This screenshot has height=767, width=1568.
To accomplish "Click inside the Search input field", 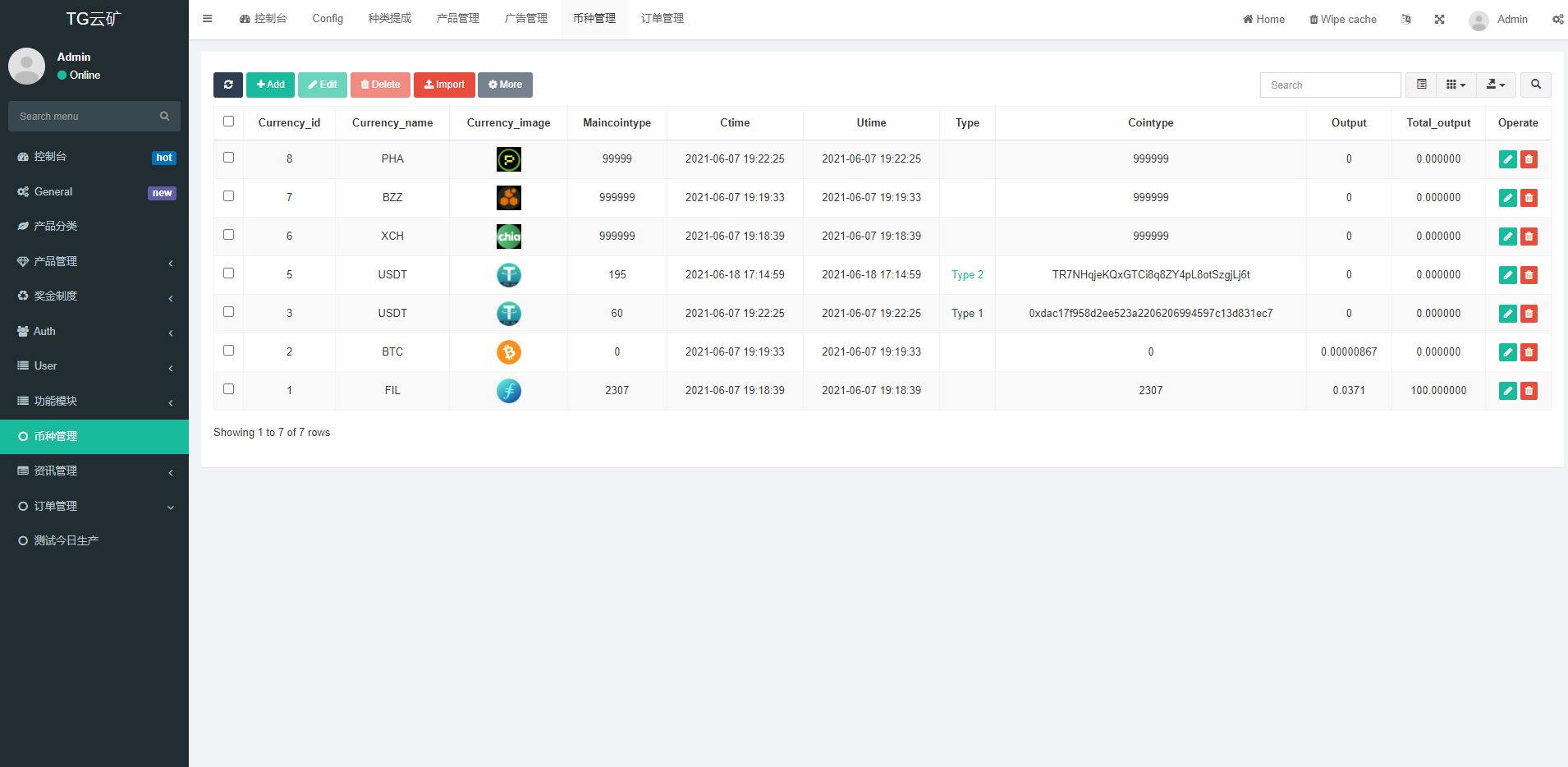I will (1330, 85).
